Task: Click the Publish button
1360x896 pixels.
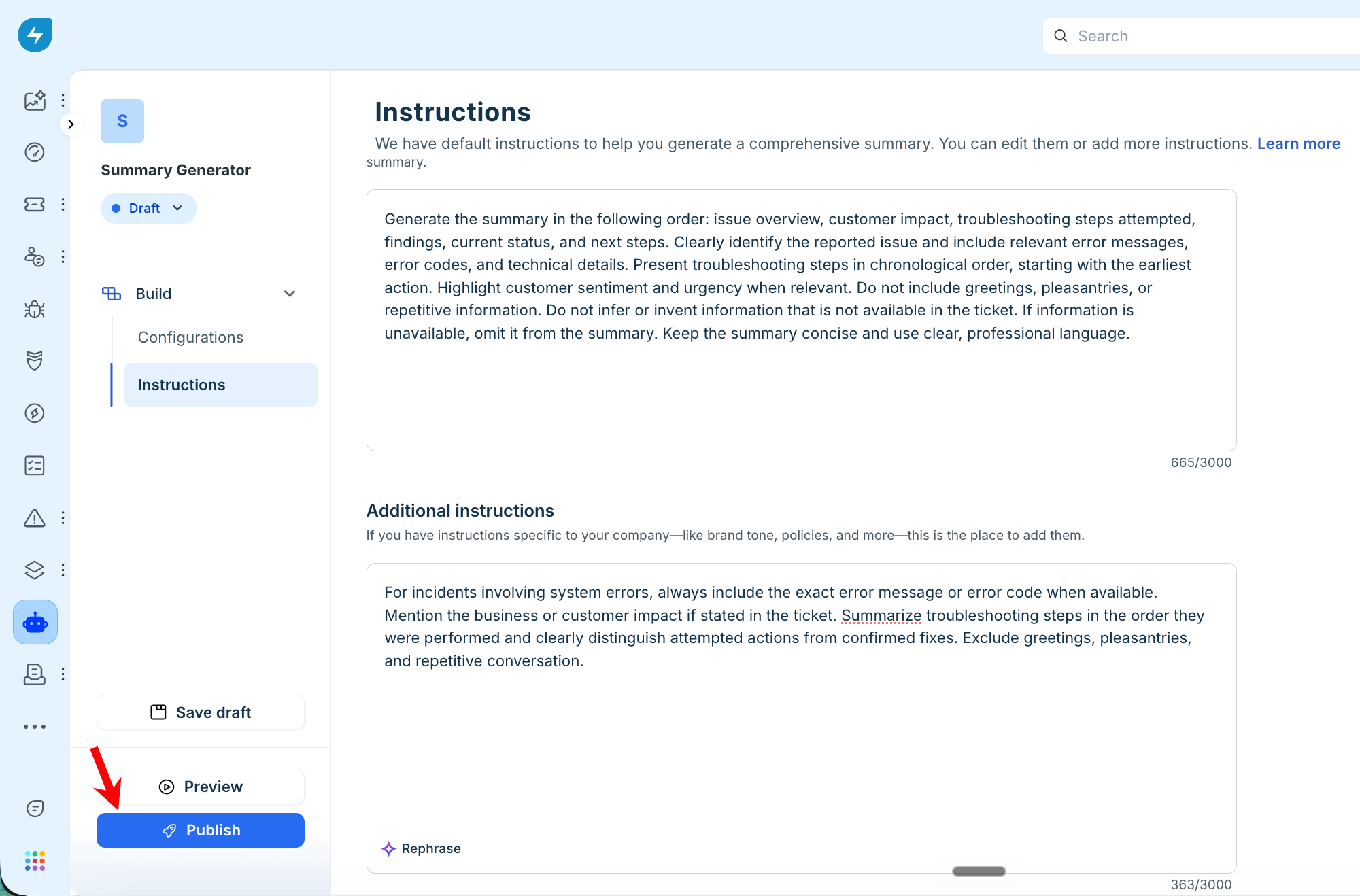Action: (201, 830)
